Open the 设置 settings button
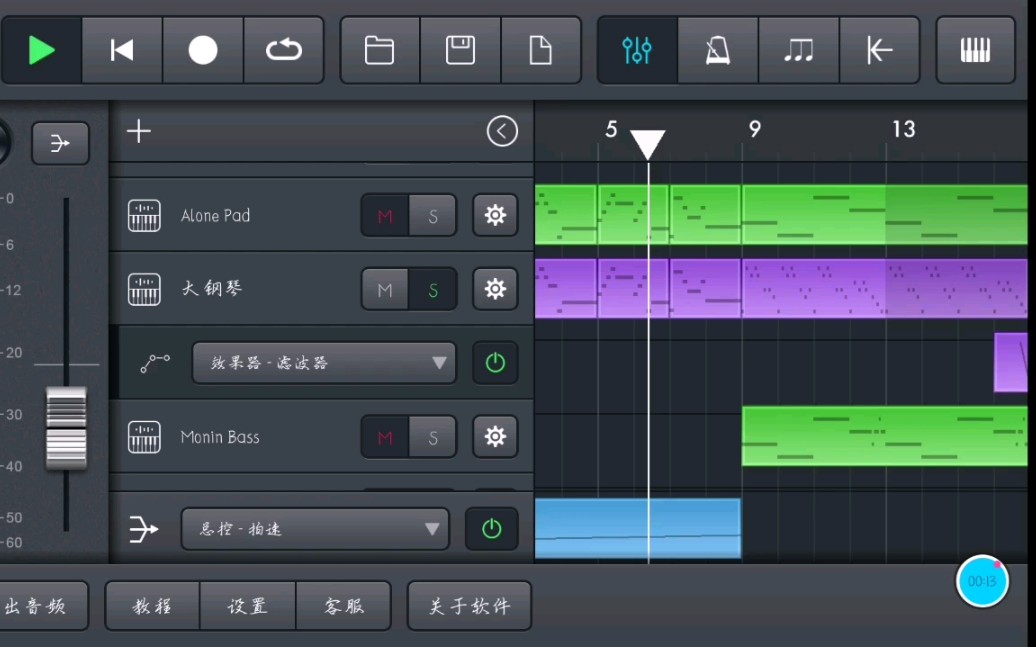Viewport: 1036px width, 647px height. [x=248, y=606]
